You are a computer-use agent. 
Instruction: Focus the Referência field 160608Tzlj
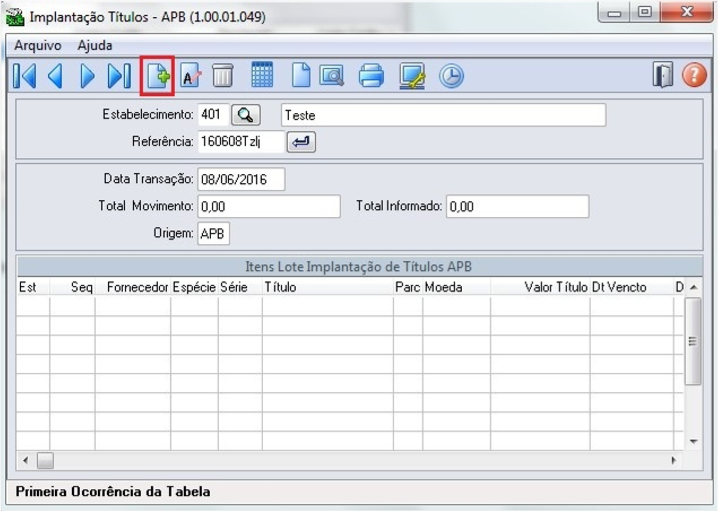click(241, 142)
